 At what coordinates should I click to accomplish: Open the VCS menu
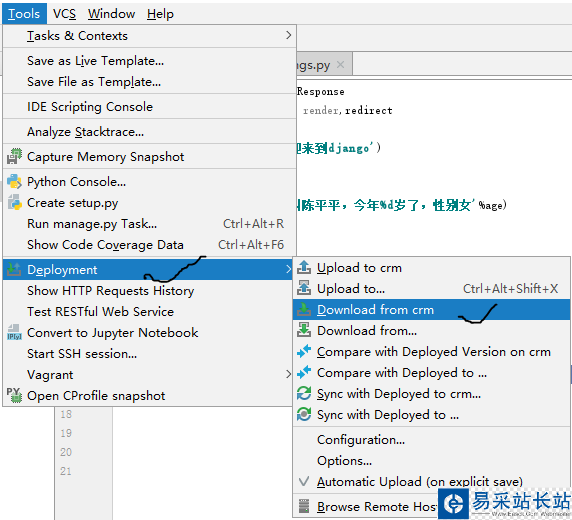[64, 14]
